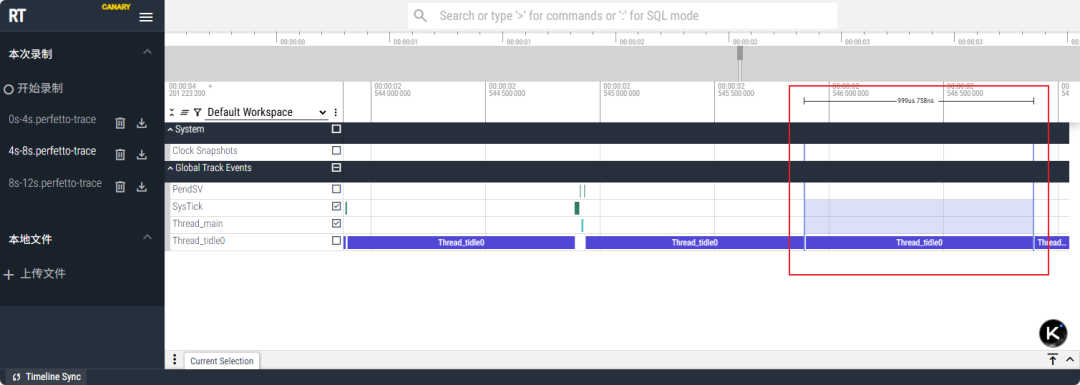Delete the 4s-8s.perfetto-trace file

(120, 154)
